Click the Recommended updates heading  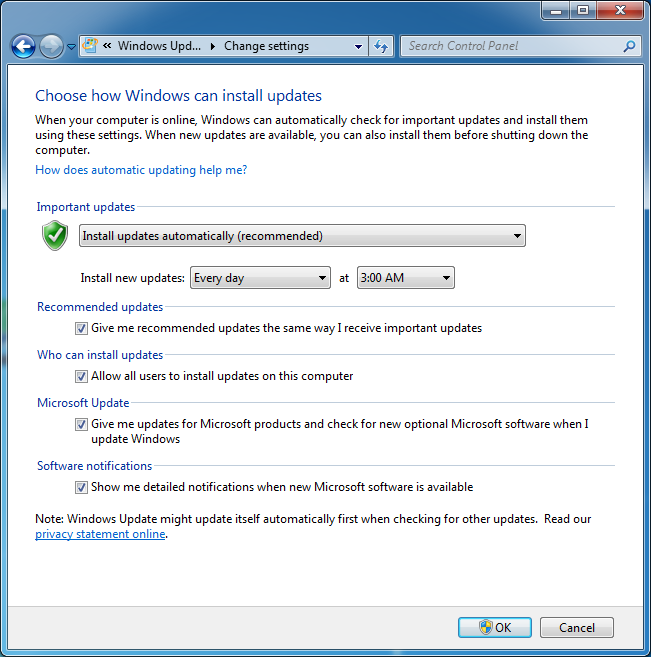(100, 307)
